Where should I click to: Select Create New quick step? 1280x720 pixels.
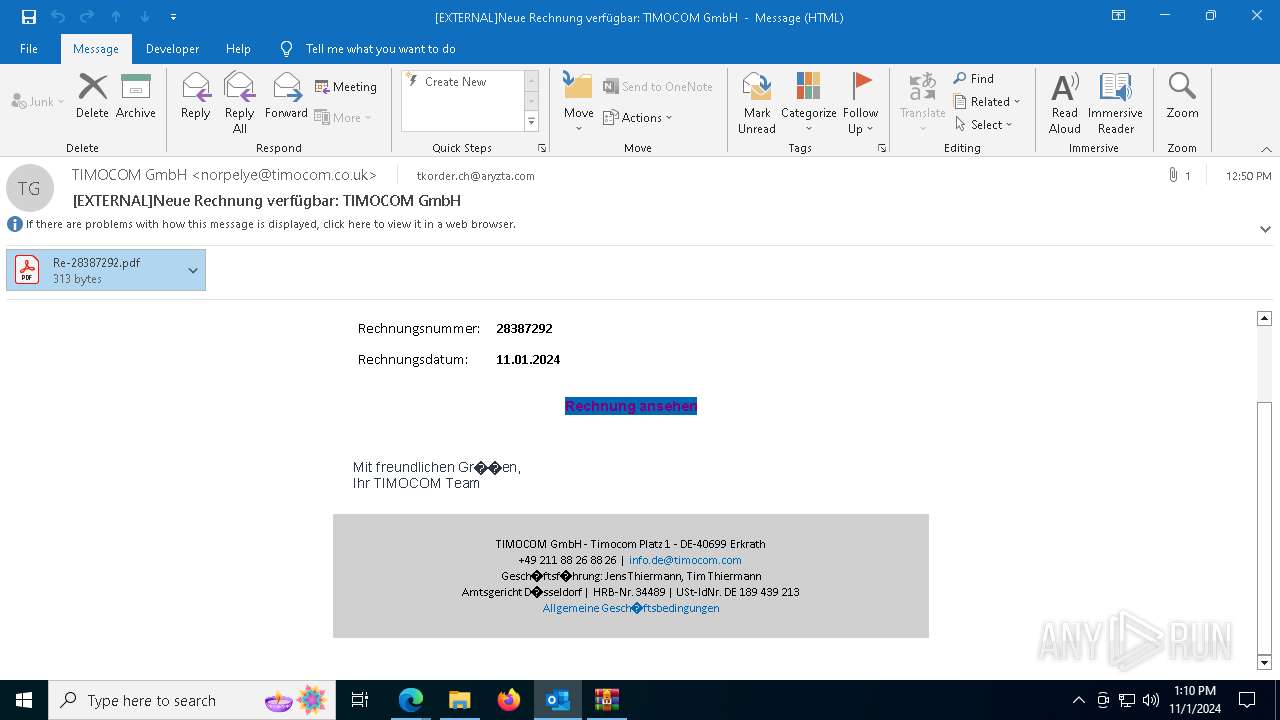pyautogui.click(x=463, y=82)
